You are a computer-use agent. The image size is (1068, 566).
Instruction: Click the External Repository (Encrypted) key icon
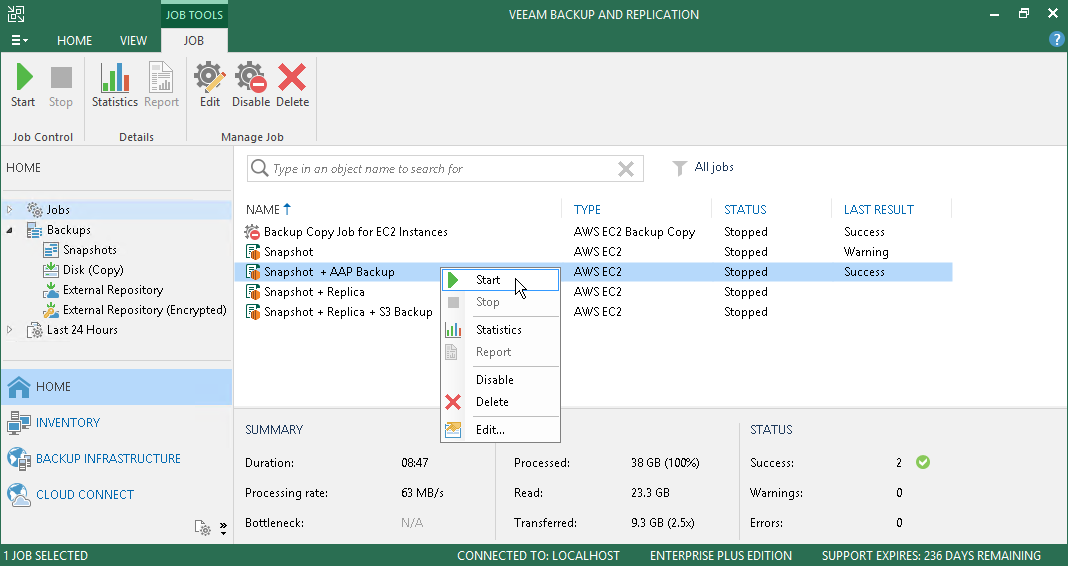coord(51,310)
